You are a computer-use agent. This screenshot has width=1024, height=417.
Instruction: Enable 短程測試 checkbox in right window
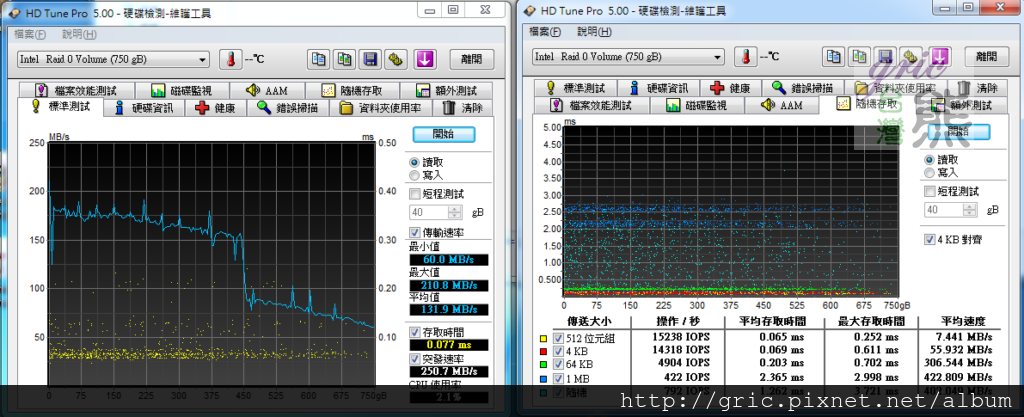pos(929,191)
